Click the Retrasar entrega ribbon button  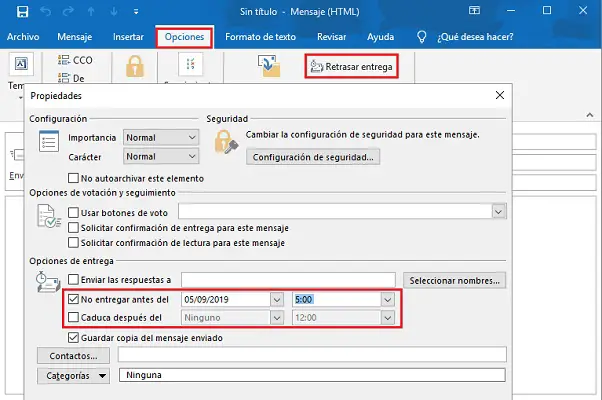351,67
